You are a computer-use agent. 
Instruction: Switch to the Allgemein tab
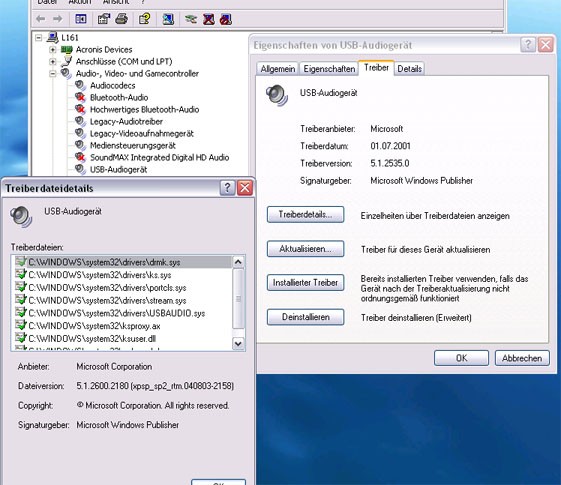[x=278, y=69]
